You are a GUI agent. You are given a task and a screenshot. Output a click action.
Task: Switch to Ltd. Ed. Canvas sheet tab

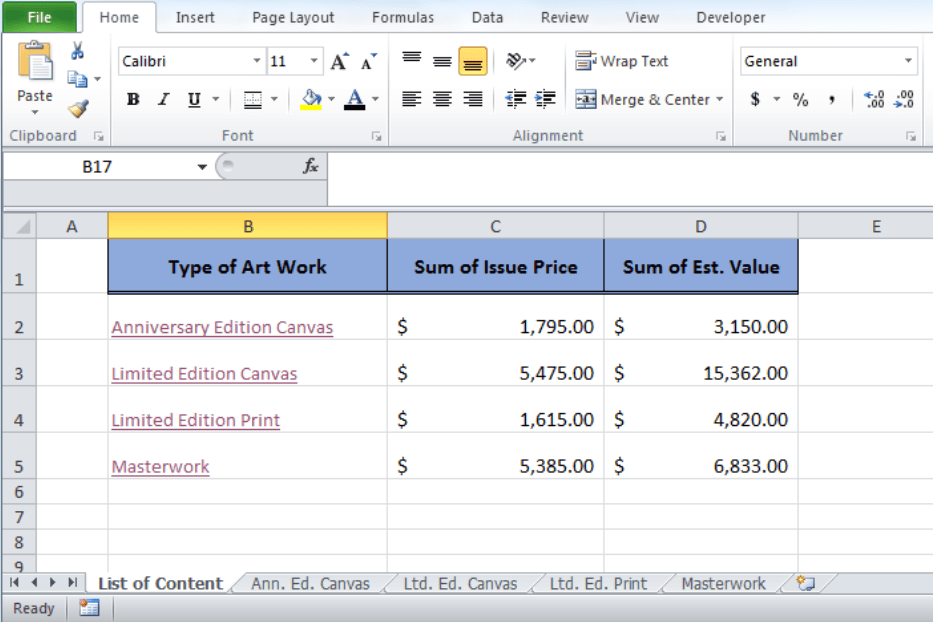pyautogui.click(x=460, y=583)
